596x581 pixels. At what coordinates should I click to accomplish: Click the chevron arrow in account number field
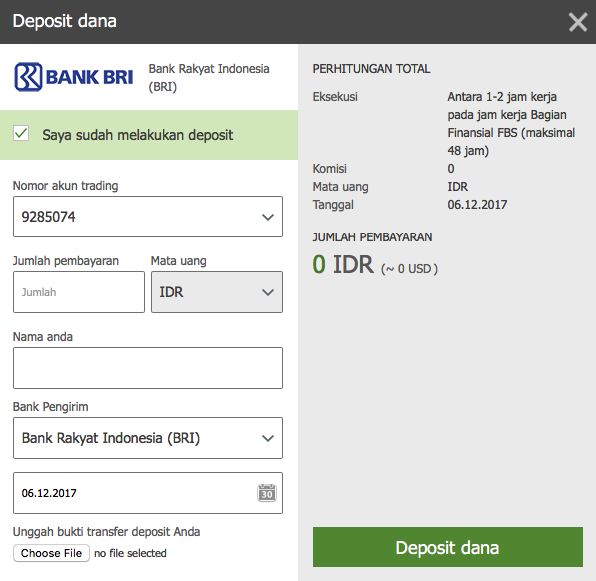pyautogui.click(x=268, y=217)
